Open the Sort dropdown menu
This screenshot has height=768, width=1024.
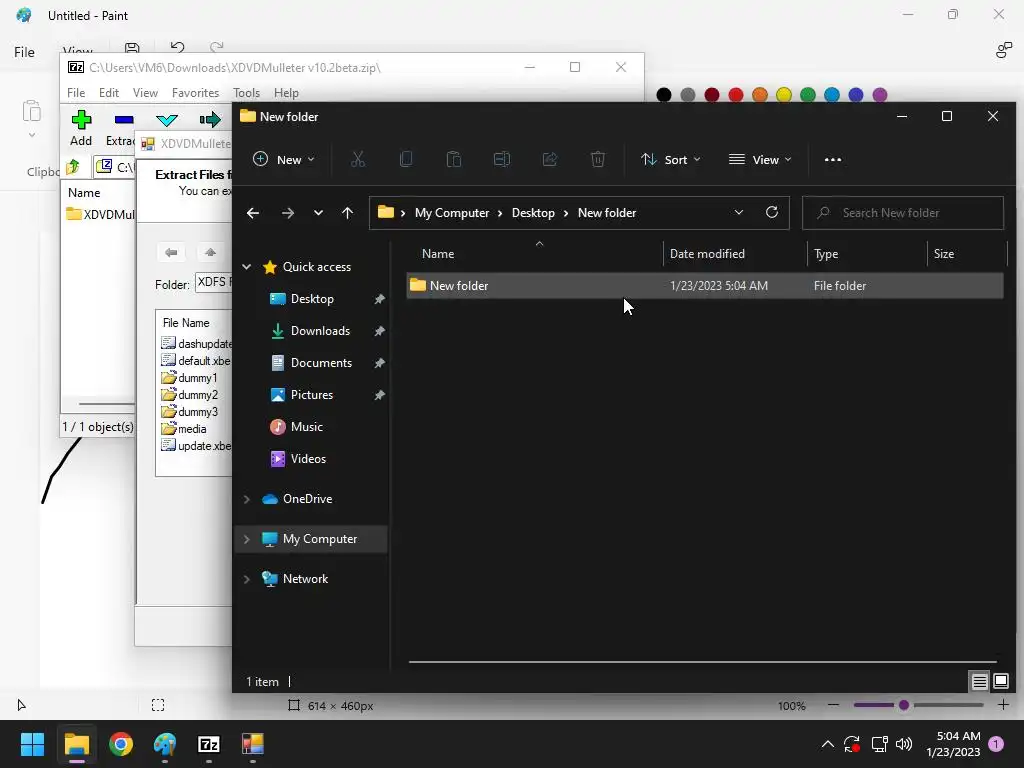671,159
